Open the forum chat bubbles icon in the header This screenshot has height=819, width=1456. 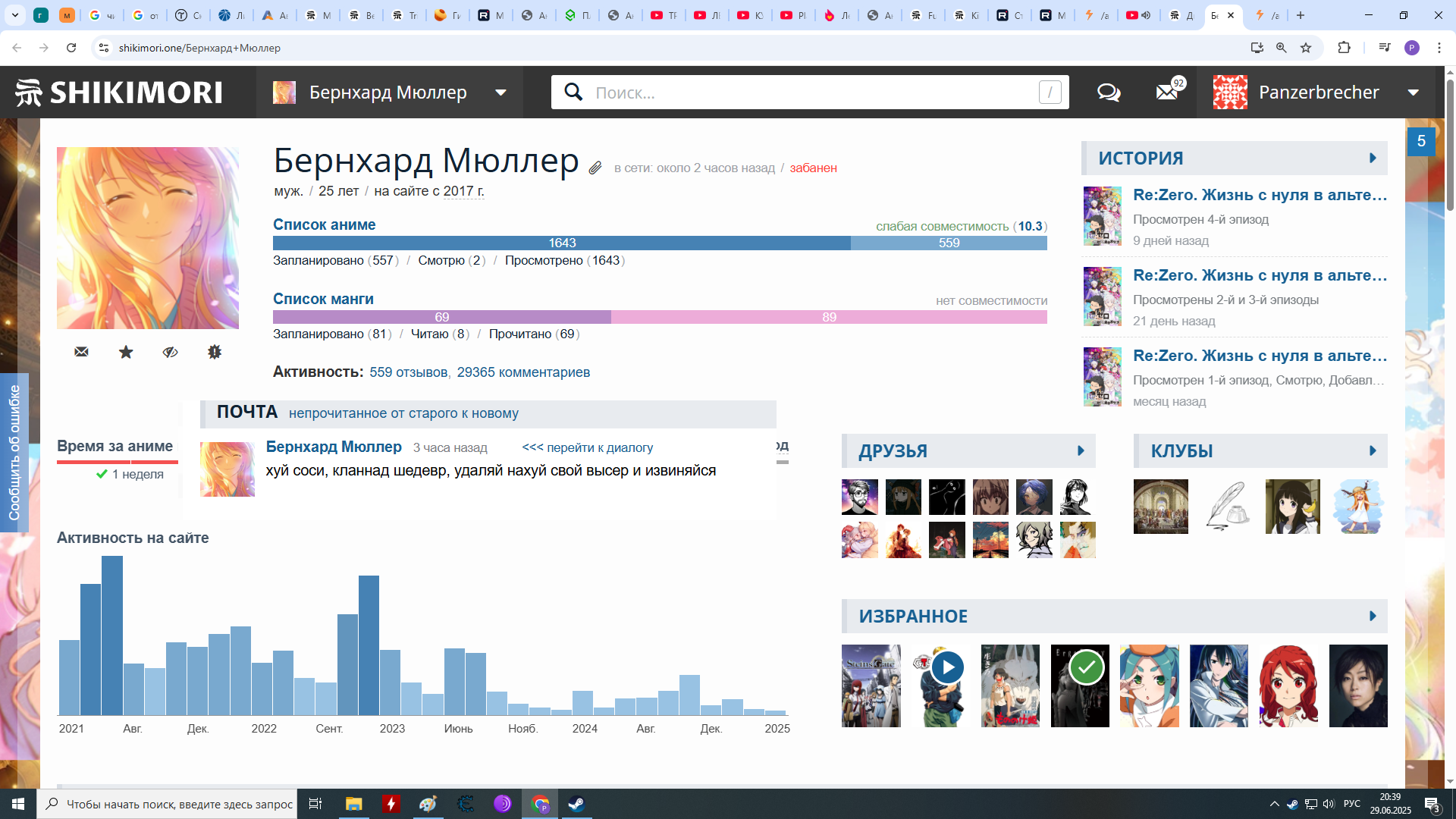[x=1109, y=93]
